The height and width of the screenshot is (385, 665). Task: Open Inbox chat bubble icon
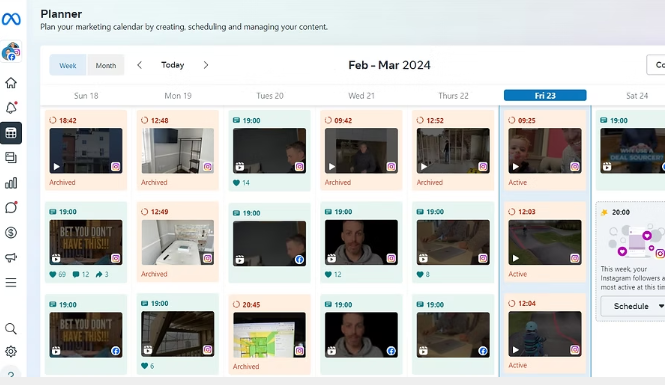11,207
